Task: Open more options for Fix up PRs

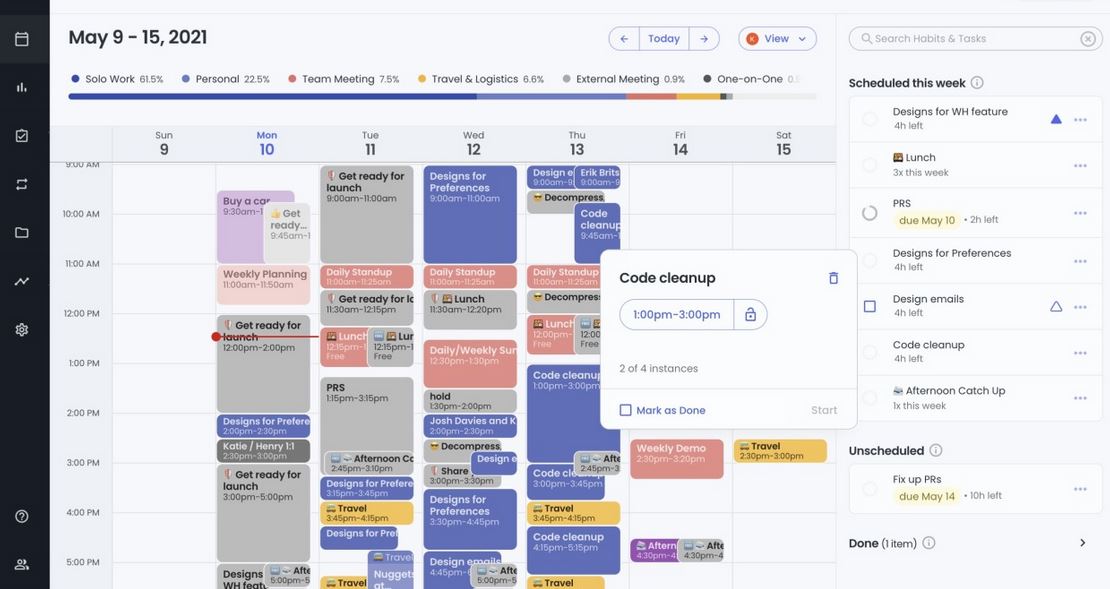Action: point(1080,488)
